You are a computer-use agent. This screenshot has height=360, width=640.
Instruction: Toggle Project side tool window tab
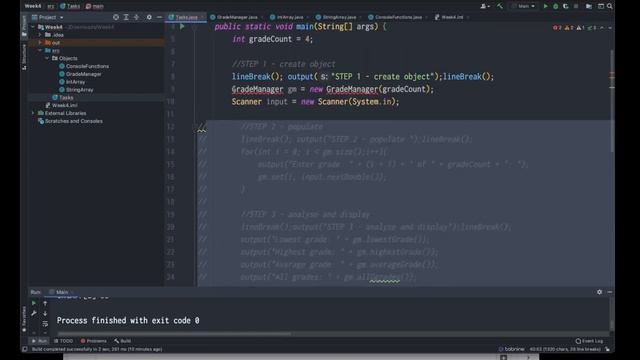point(24,25)
